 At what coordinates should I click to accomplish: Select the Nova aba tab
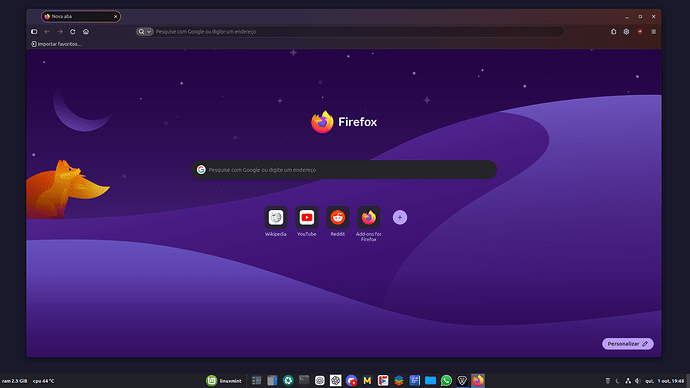(81, 16)
